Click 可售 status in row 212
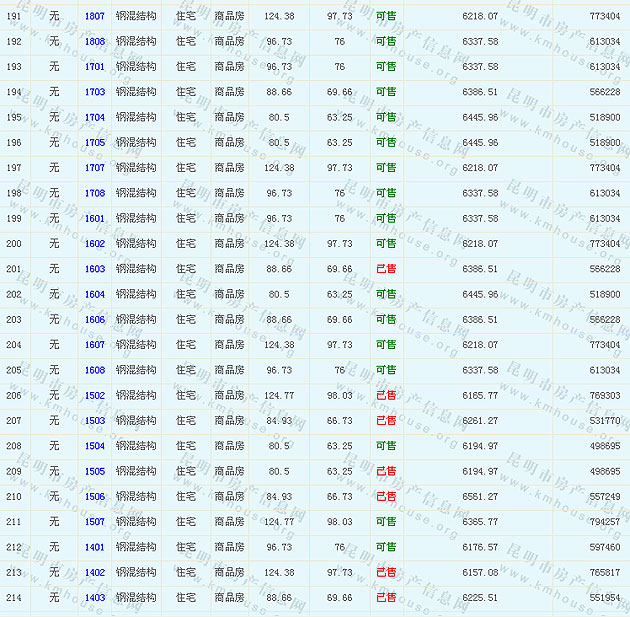 pos(386,547)
